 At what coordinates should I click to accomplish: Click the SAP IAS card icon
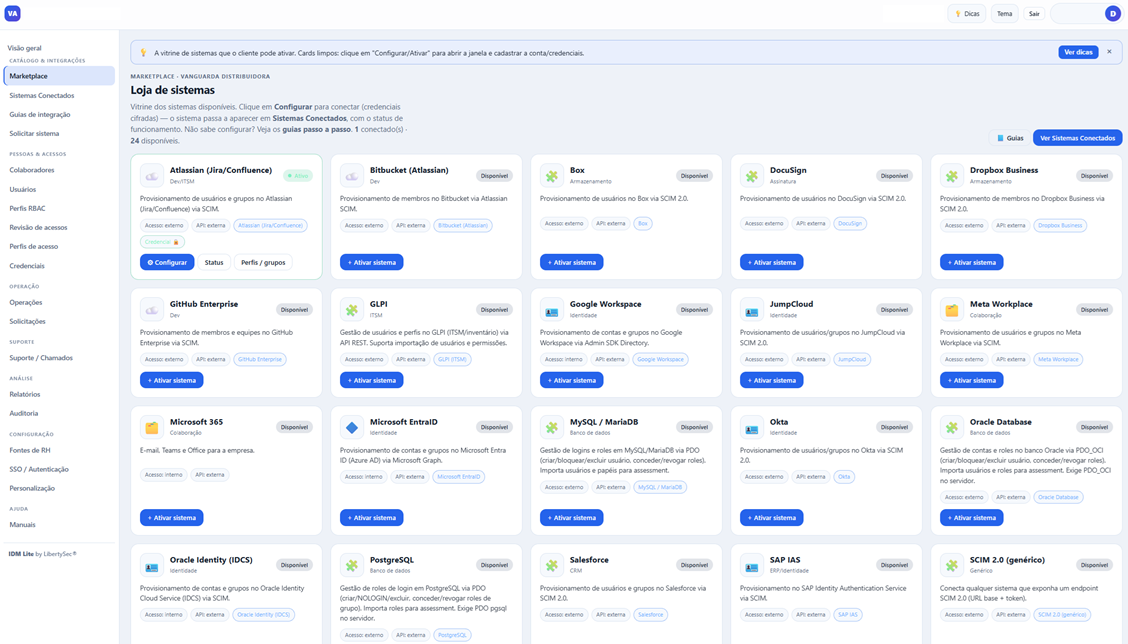tap(752, 565)
